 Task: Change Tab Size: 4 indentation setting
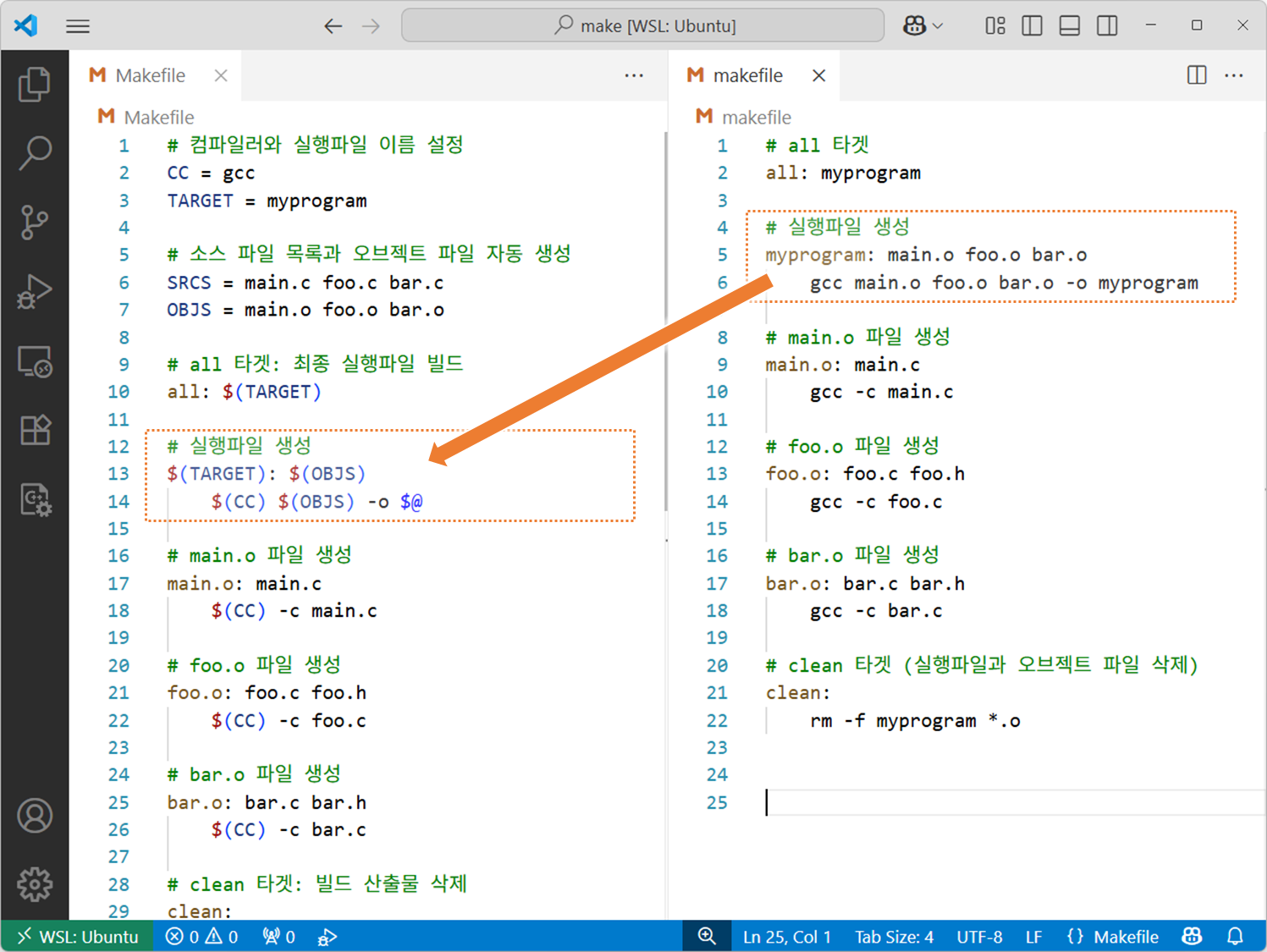[894, 936]
